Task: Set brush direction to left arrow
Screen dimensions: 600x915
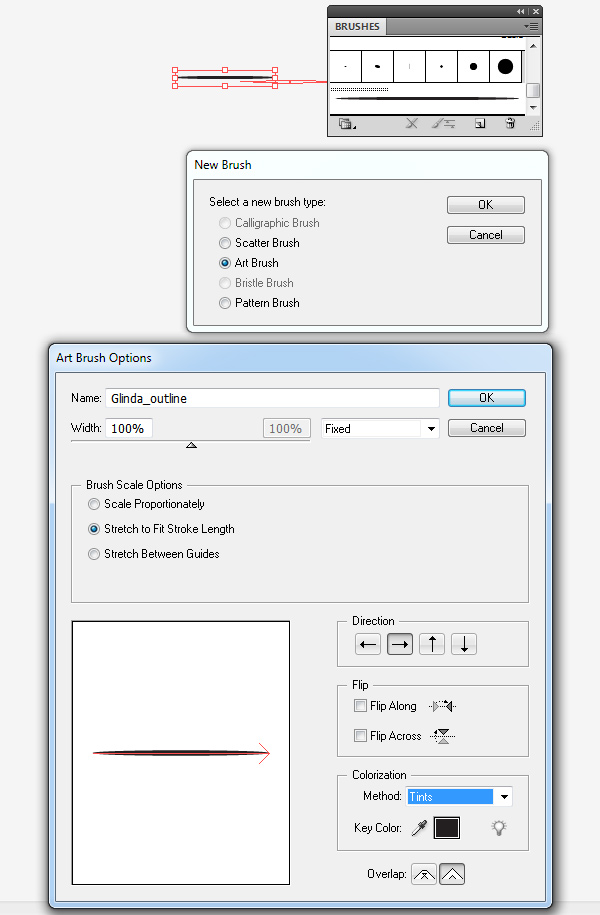Action: click(x=368, y=644)
